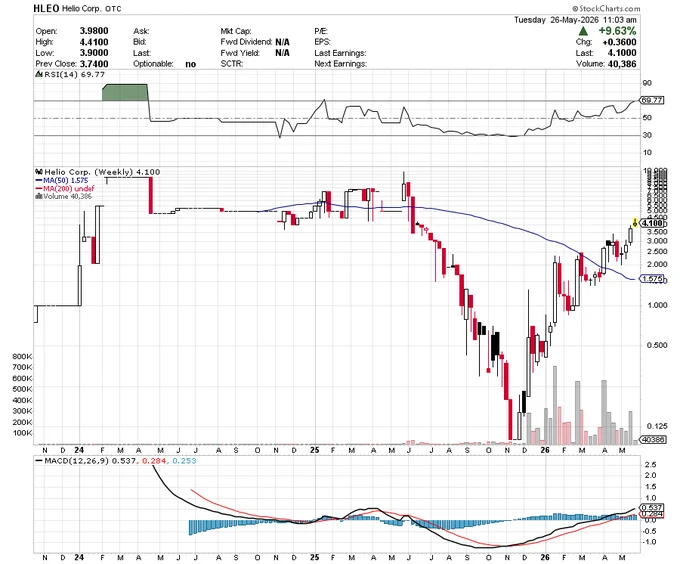Click the +9.63% percent change

pos(618,31)
